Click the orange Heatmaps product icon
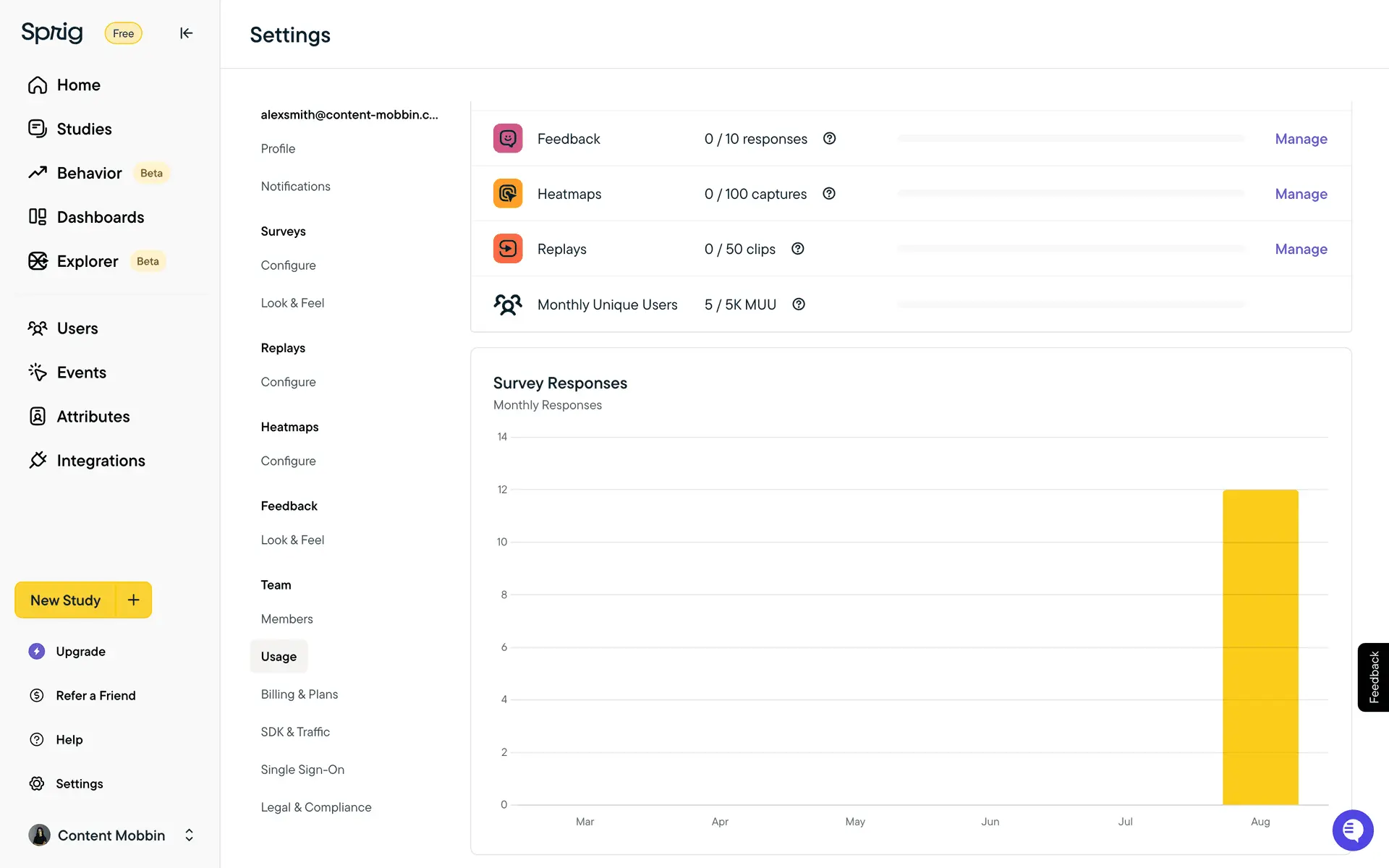The image size is (1389, 868). (508, 193)
